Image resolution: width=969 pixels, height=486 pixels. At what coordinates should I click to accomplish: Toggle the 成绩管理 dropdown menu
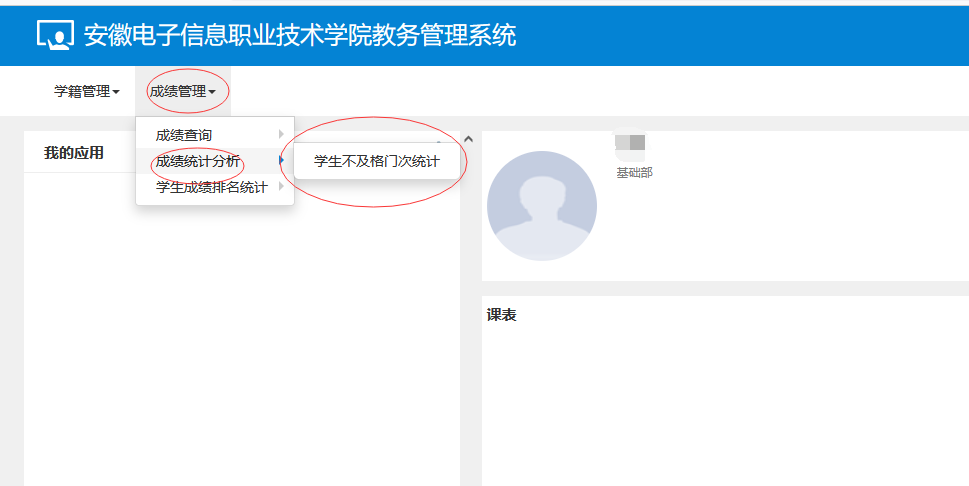(182, 91)
